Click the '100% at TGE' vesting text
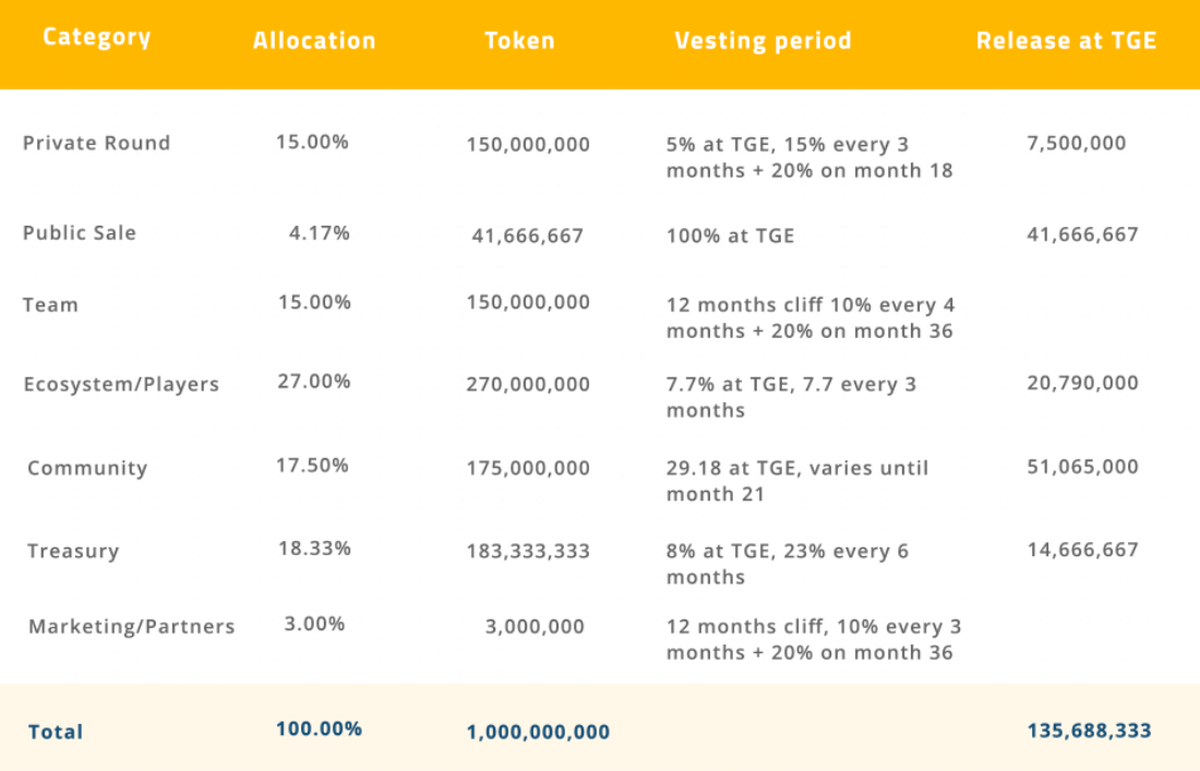Screen dimensions: 1200x771 (730, 236)
